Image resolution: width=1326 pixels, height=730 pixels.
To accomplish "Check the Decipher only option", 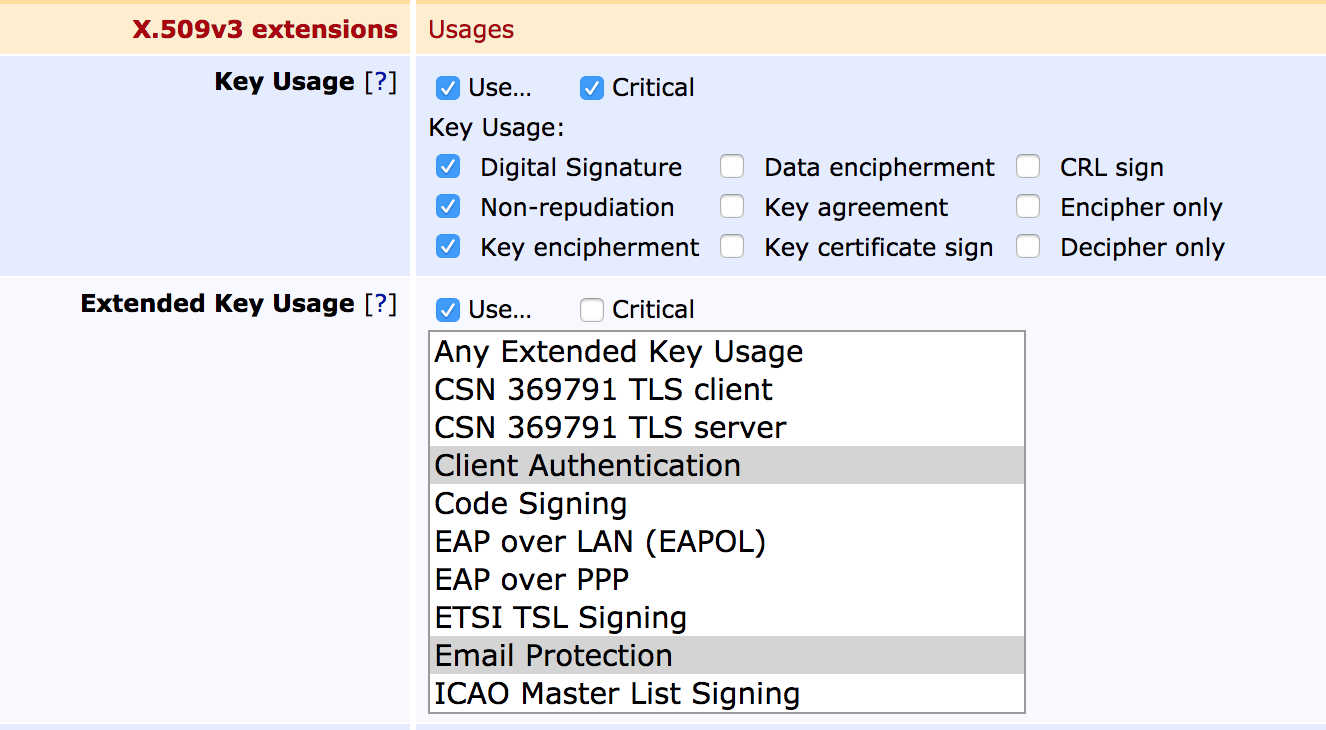I will click(1029, 247).
